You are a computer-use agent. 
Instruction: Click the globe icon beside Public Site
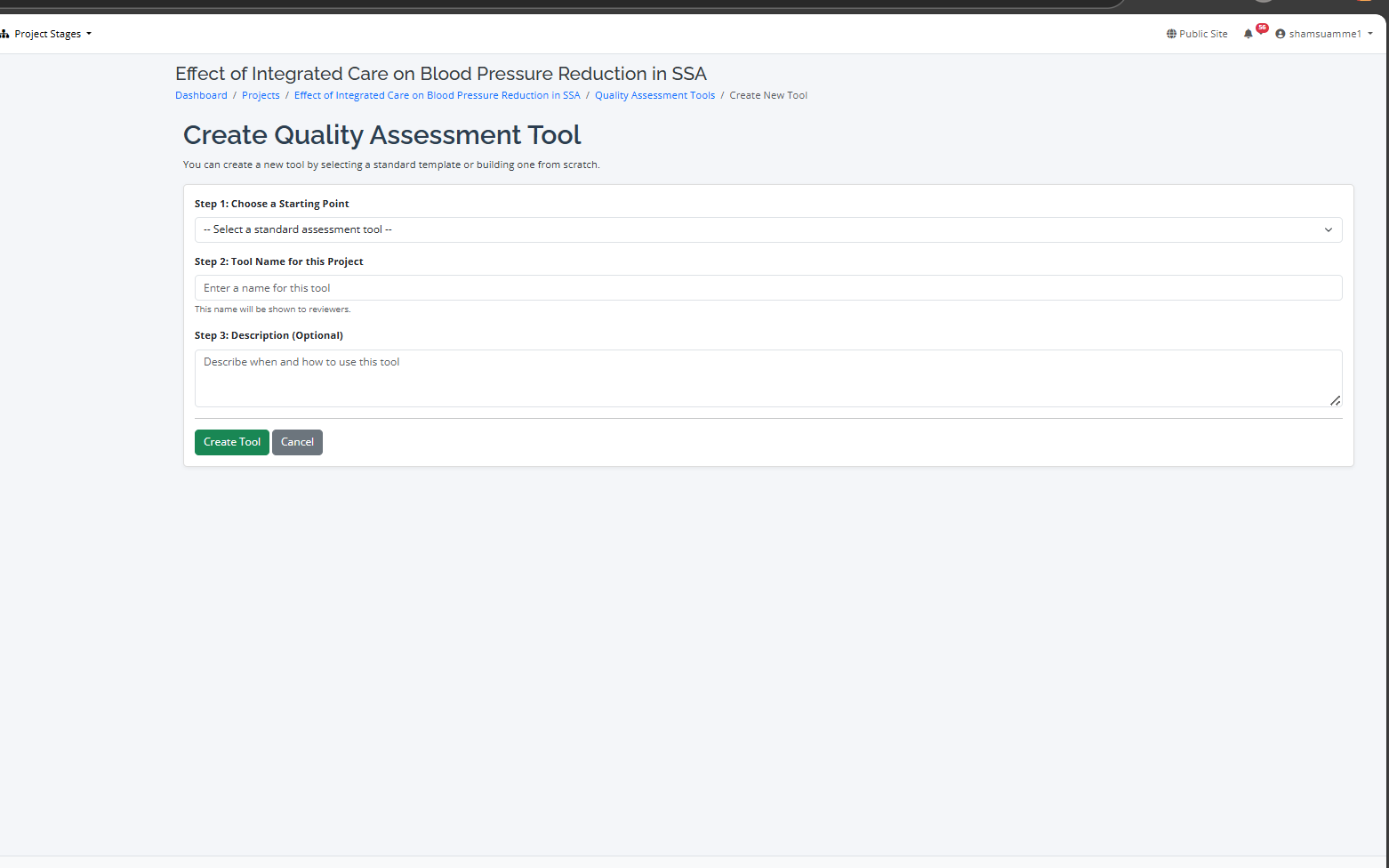1171,34
